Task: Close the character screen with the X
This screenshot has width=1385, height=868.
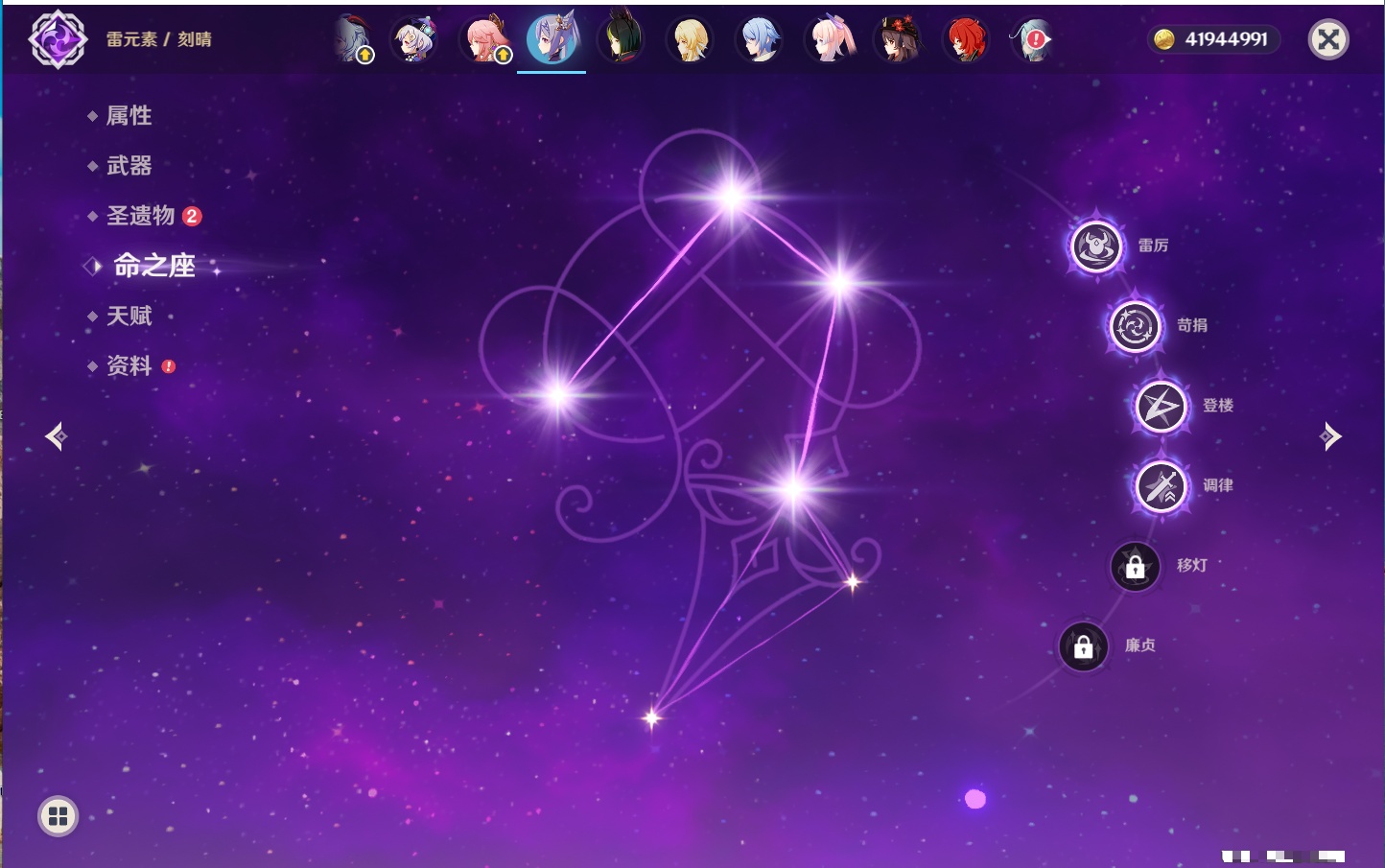Action: pyautogui.click(x=1328, y=39)
